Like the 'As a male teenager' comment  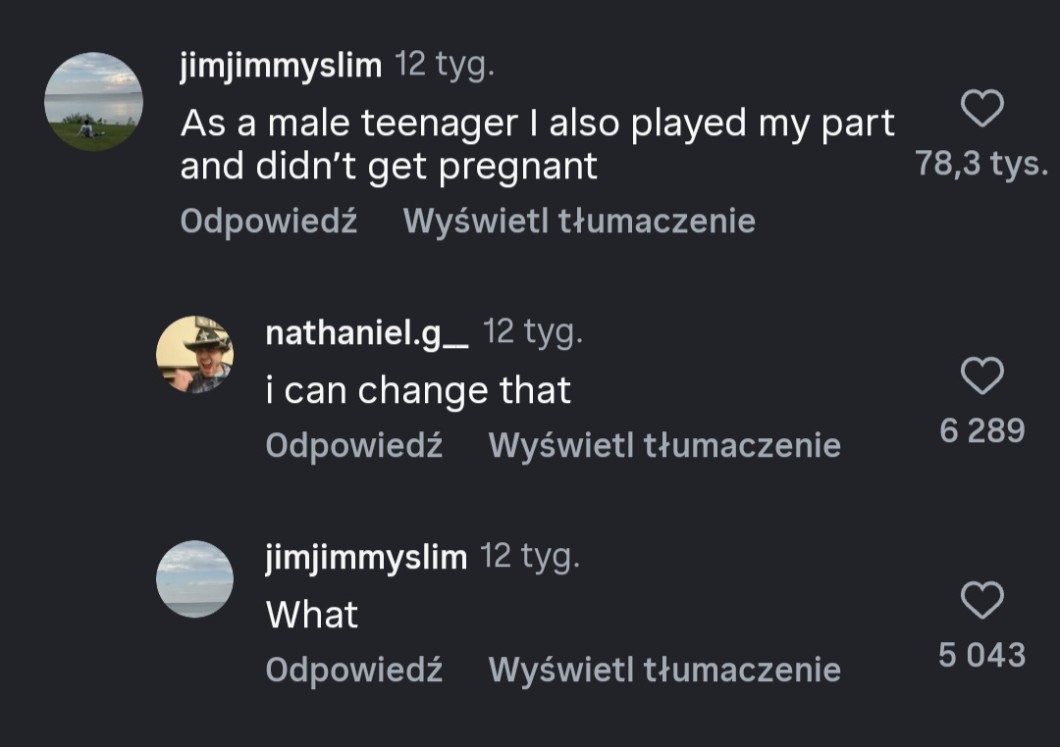tap(982, 108)
